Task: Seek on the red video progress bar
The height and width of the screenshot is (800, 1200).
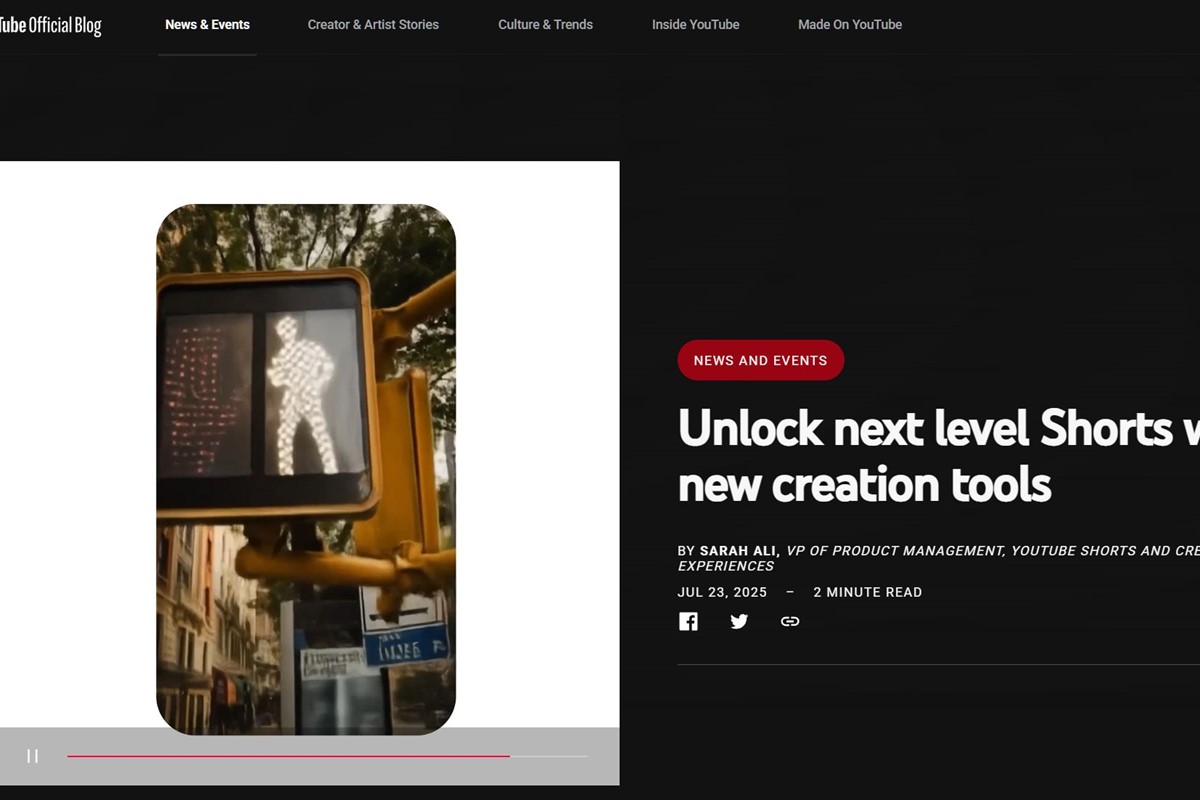Action: point(327,756)
